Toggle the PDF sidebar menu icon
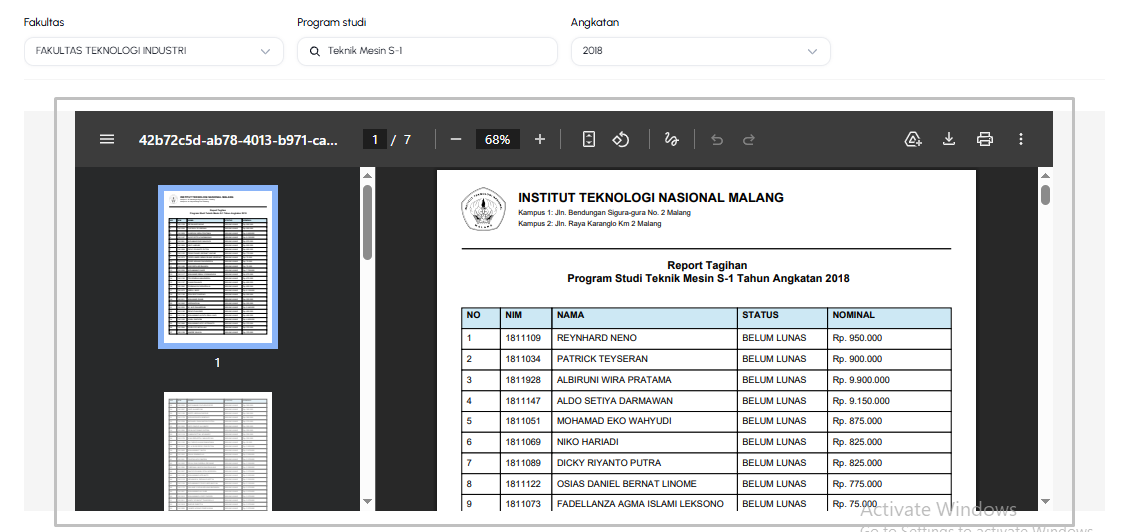The width and height of the screenshot is (1135, 532). pyautogui.click(x=106, y=139)
